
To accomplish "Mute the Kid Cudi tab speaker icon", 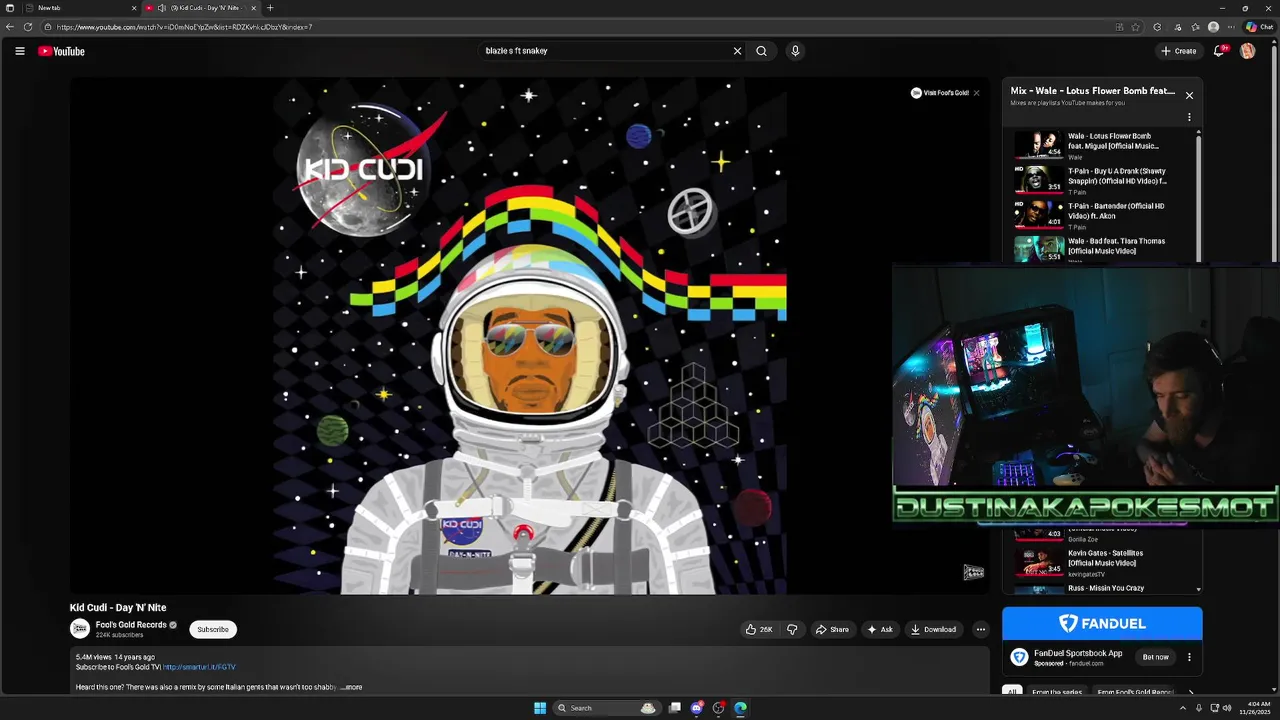I will pos(161,8).
